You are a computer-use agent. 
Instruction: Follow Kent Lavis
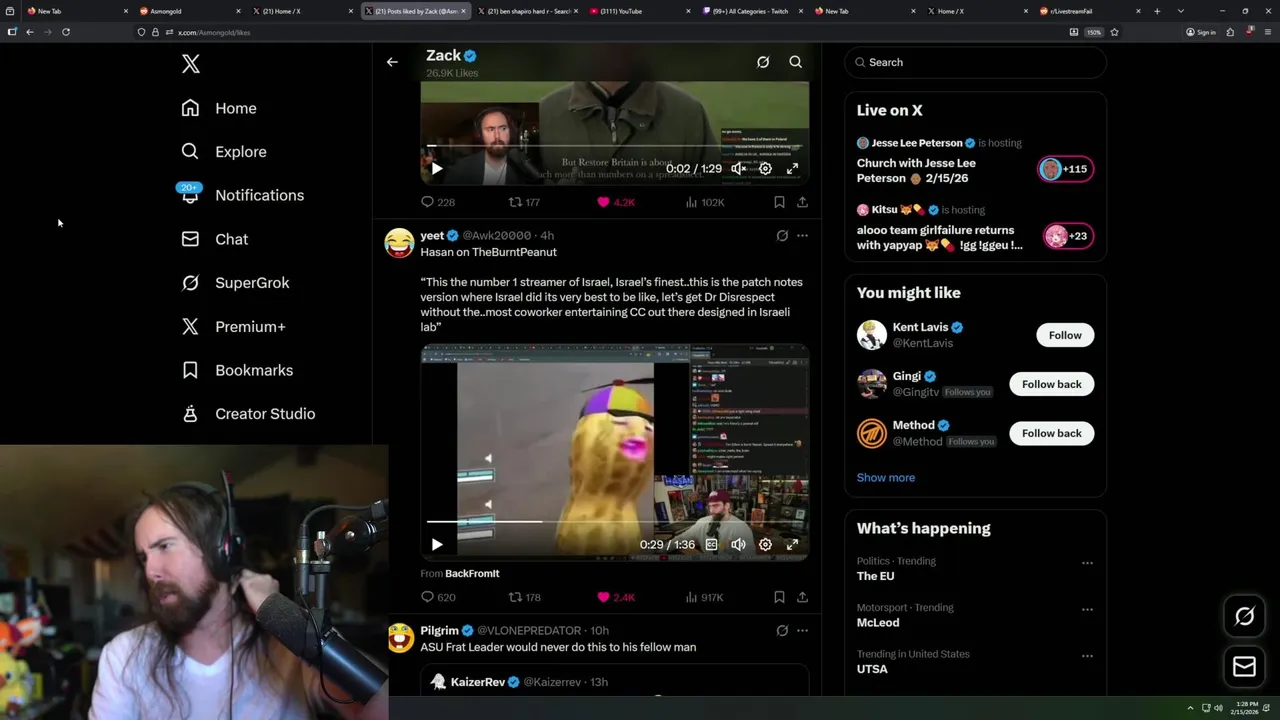tap(1065, 335)
